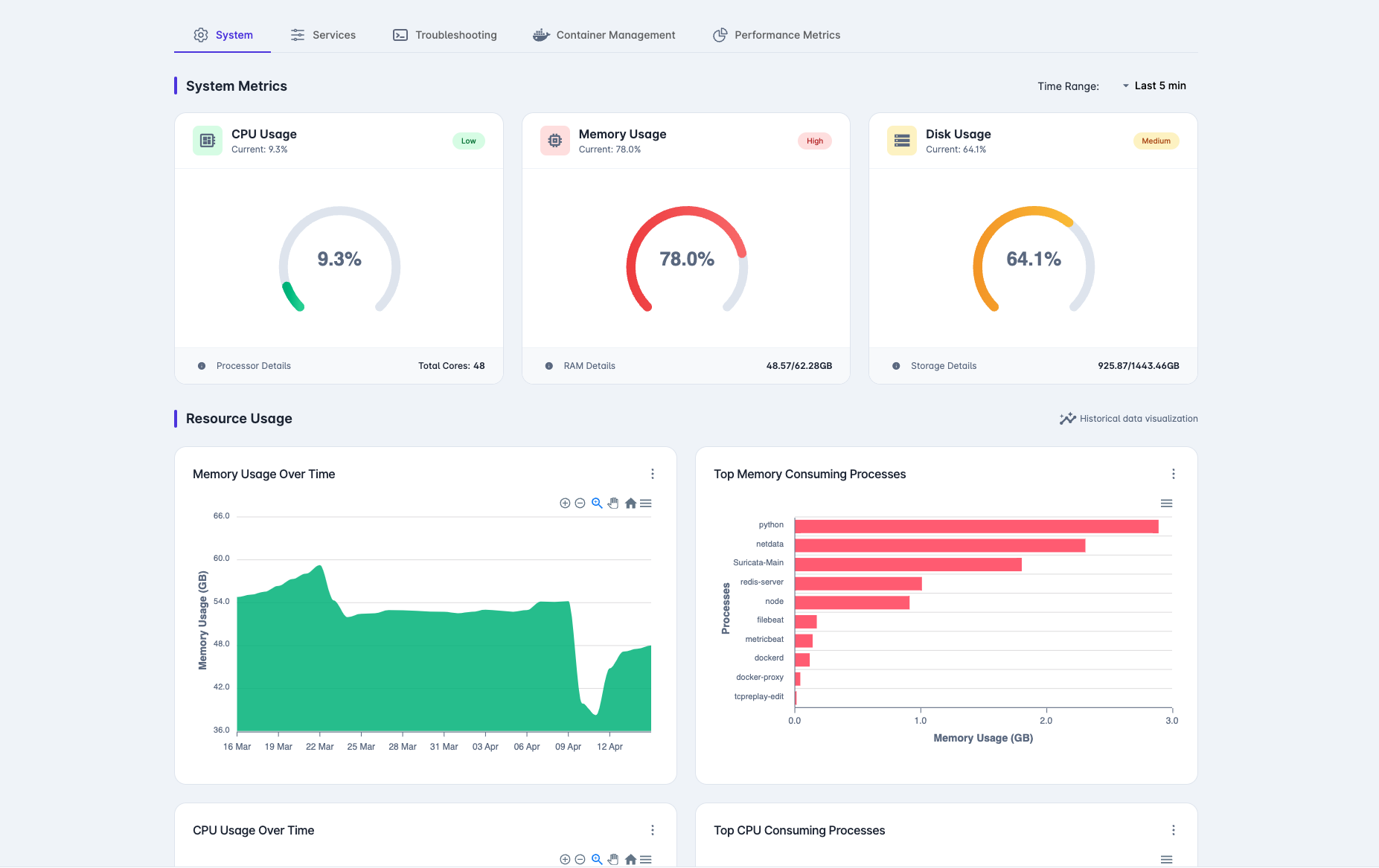
Task: Select zoom tool on CPU Usage chart
Action: (x=597, y=860)
